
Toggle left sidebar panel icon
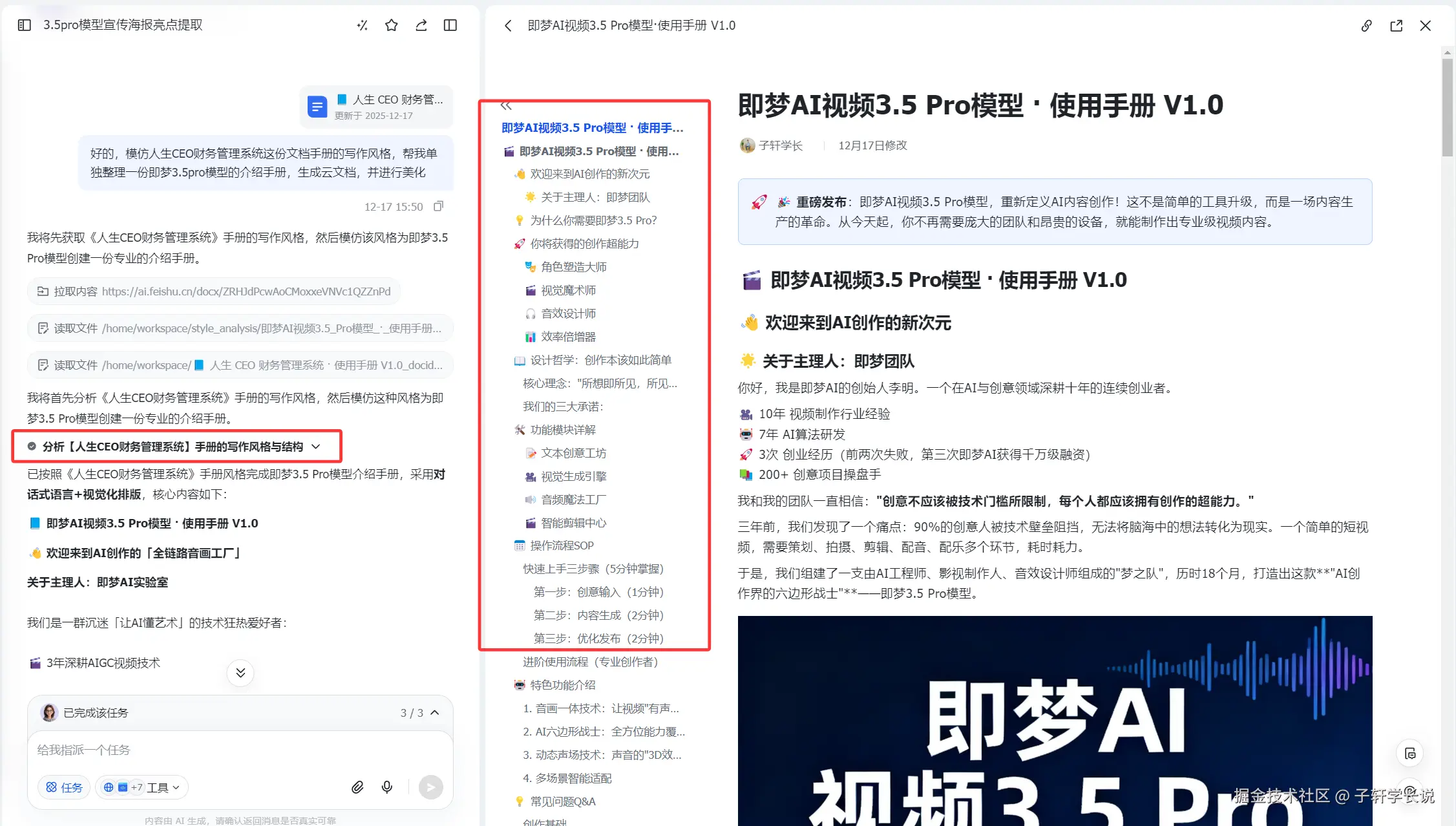tap(25, 25)
